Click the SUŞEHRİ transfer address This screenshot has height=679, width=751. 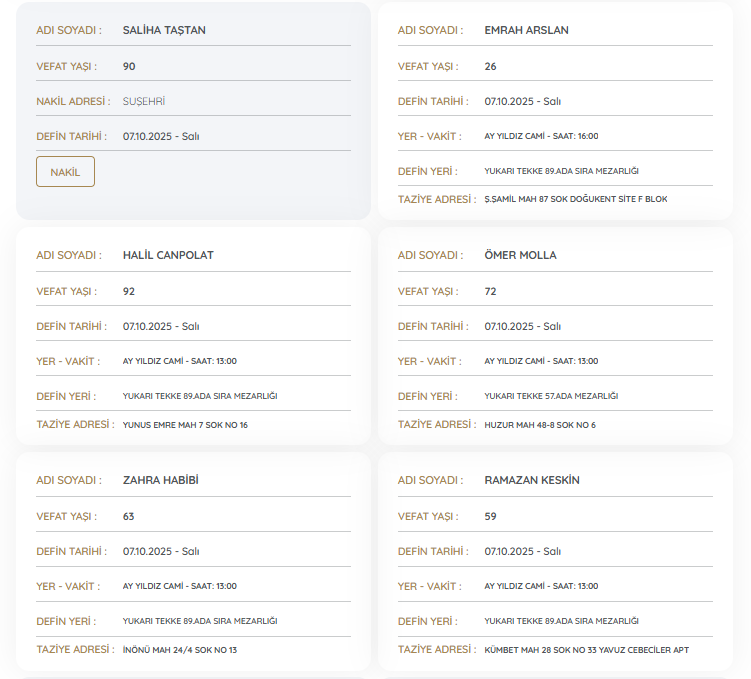coord(143,101)
